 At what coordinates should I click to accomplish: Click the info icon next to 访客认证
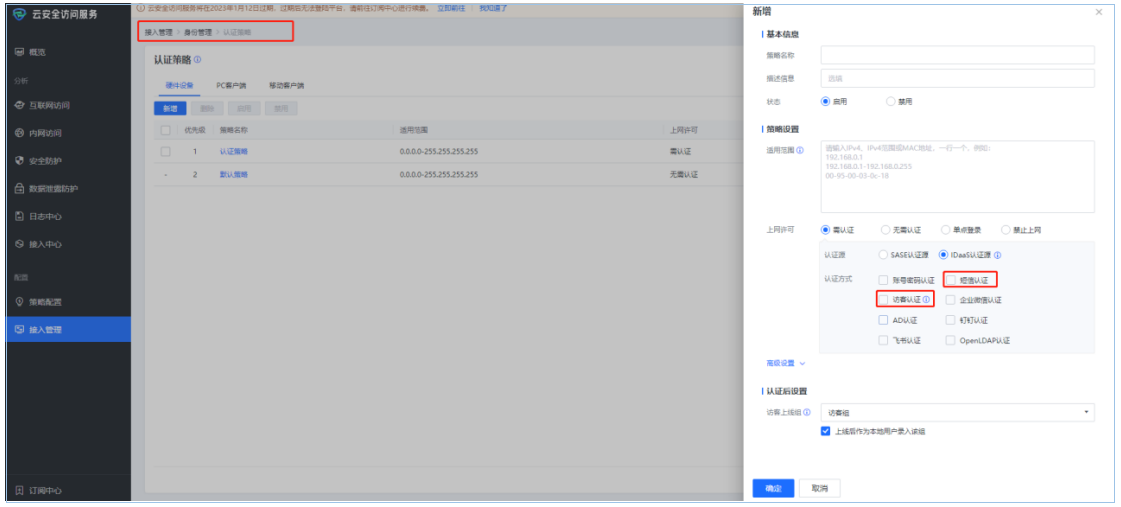click(926, 300)
